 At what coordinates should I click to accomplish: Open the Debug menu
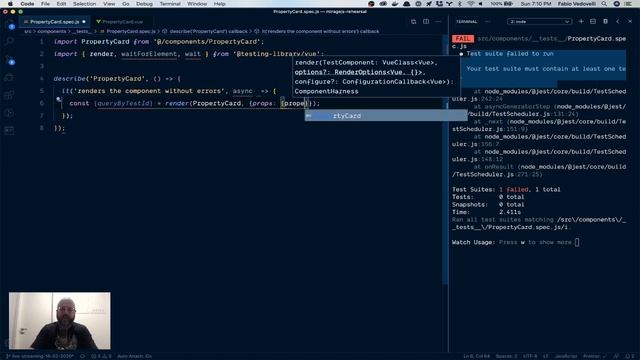tap(144, 4)
